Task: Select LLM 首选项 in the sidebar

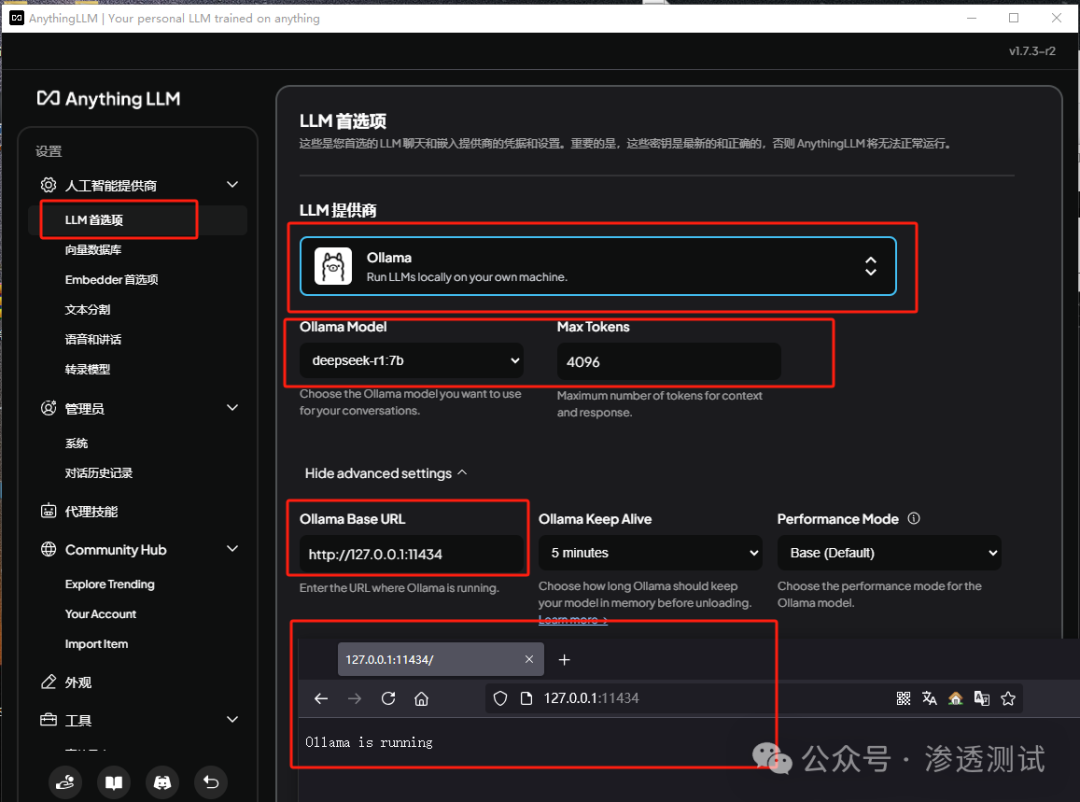Action: point(138,220)
